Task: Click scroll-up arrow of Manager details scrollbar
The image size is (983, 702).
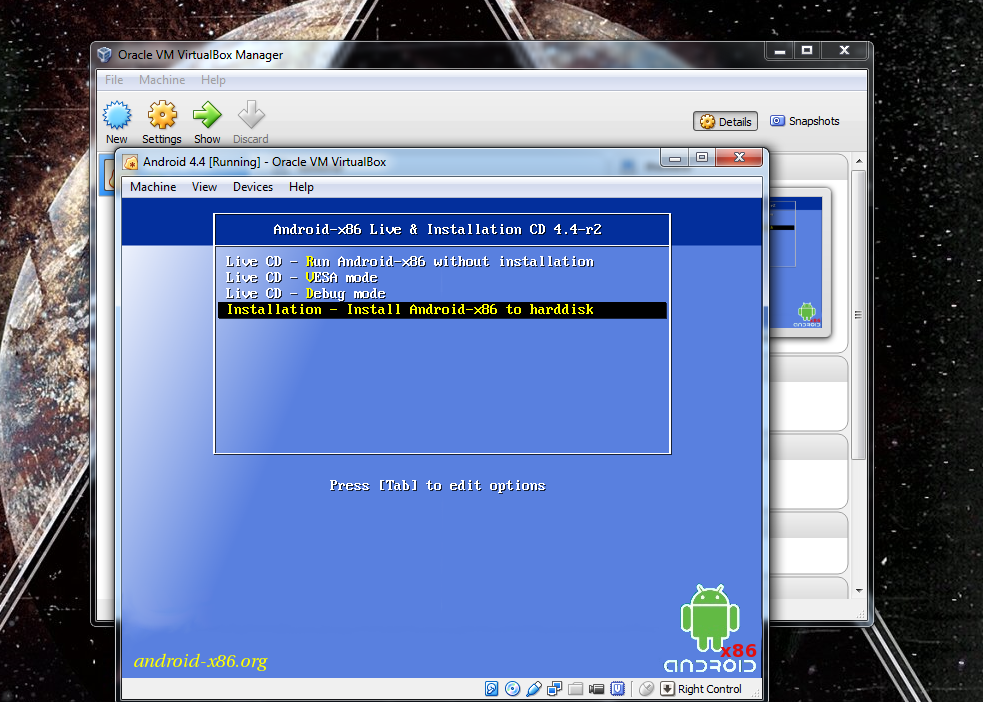Action: [859, 161]
